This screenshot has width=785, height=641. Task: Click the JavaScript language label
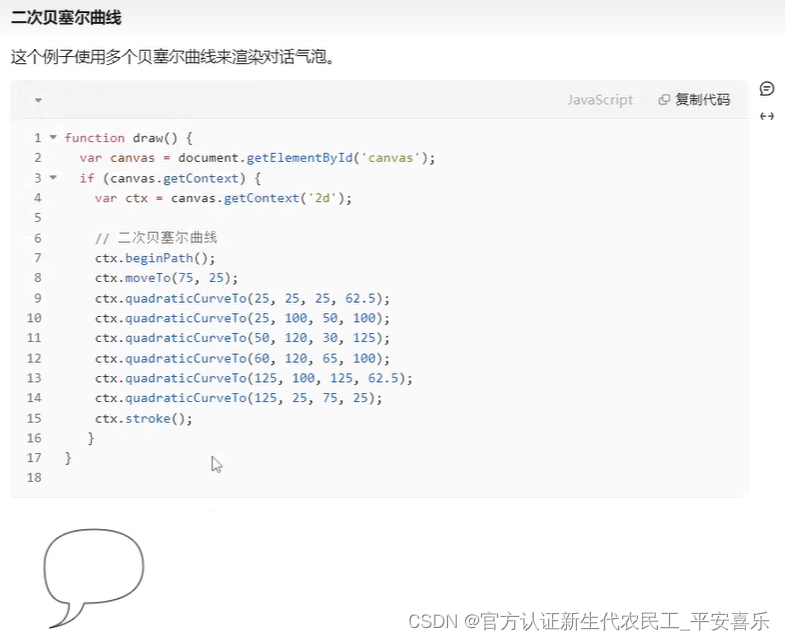(x=600, y=100)
